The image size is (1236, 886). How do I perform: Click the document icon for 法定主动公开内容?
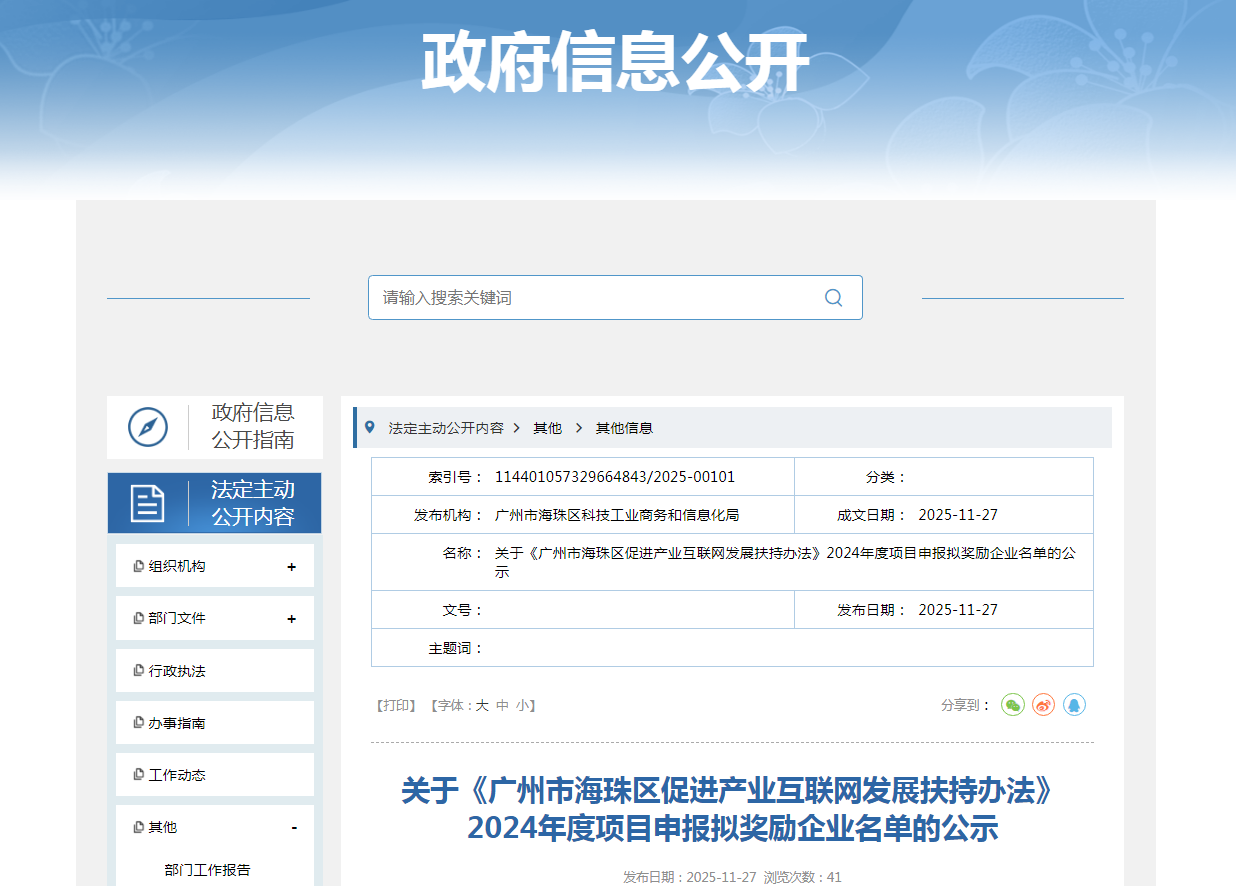click(x=148, y=503)
